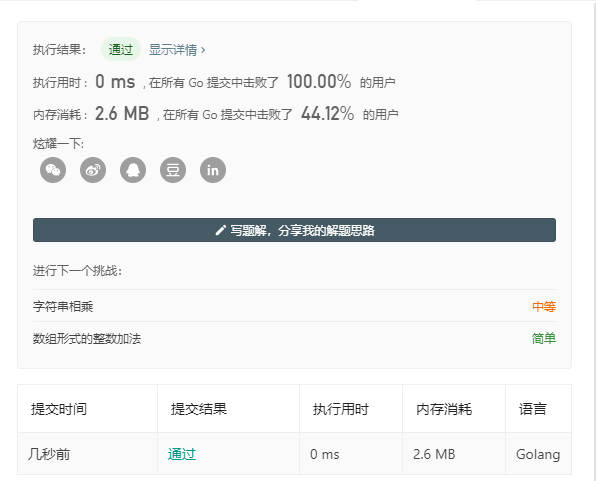Click 提交时间 column header

(x=59, y=409)
